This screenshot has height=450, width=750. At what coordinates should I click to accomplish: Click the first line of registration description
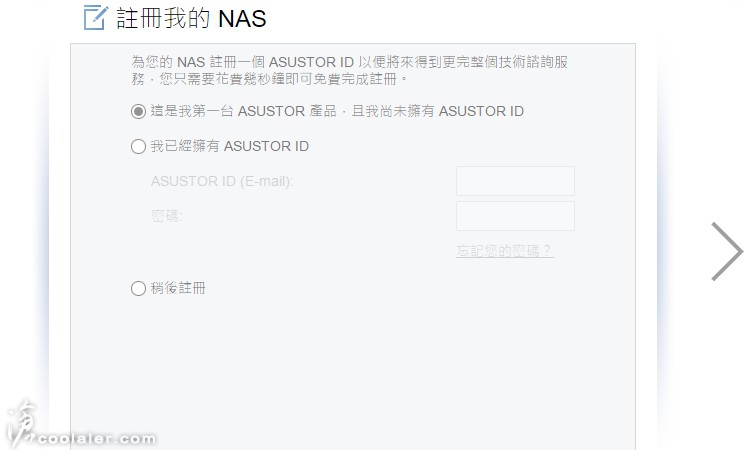350,62
